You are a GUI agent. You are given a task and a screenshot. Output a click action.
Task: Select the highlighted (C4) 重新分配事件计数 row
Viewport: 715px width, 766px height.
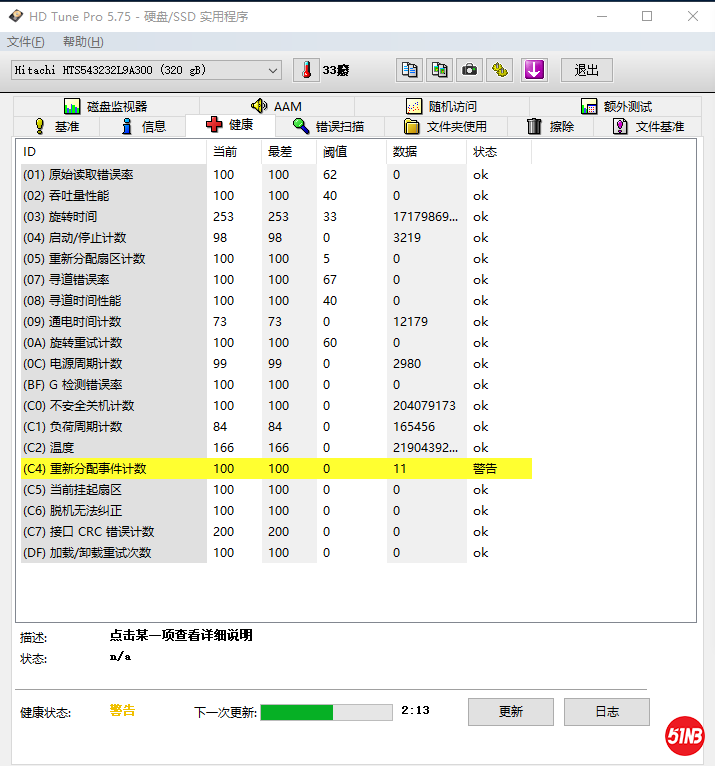276,469
